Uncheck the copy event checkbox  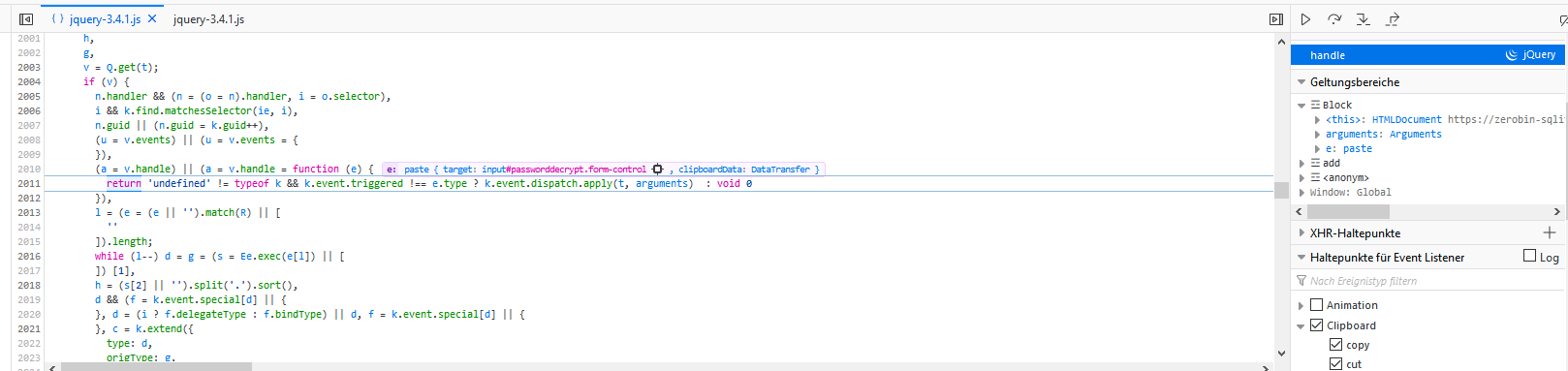1335,345
